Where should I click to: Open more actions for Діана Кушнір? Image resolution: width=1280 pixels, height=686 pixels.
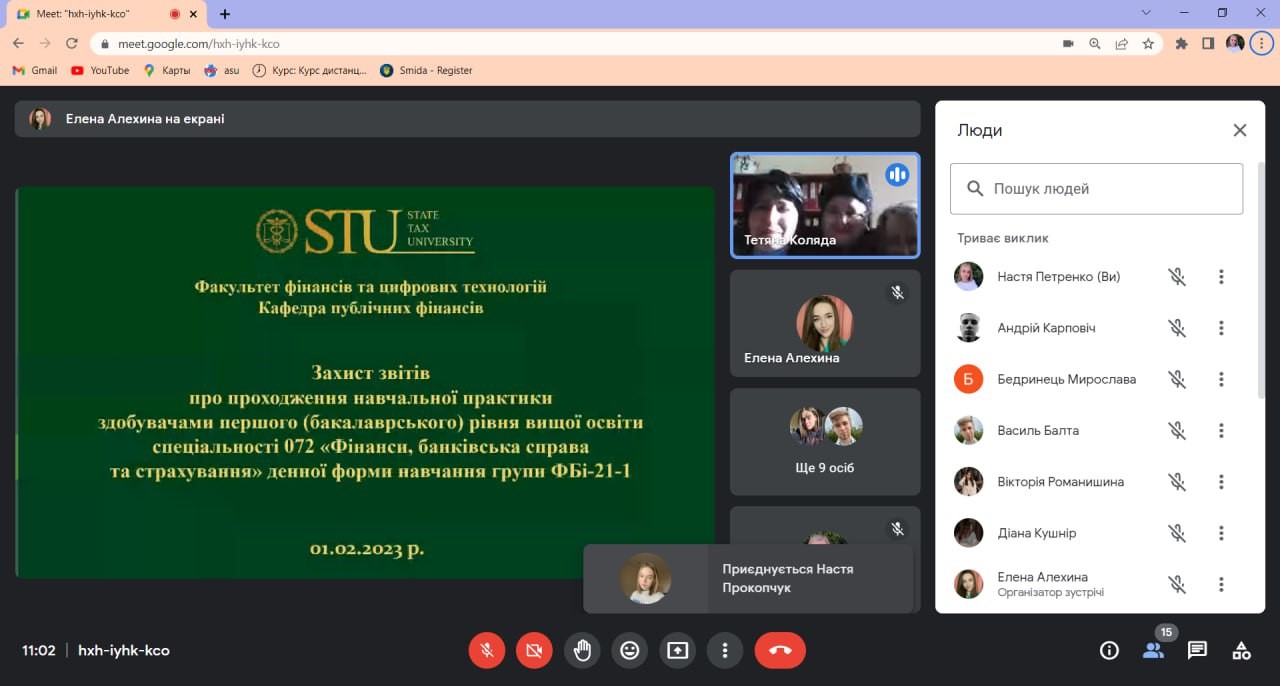pyautogui.click(x=1221, y=533)
